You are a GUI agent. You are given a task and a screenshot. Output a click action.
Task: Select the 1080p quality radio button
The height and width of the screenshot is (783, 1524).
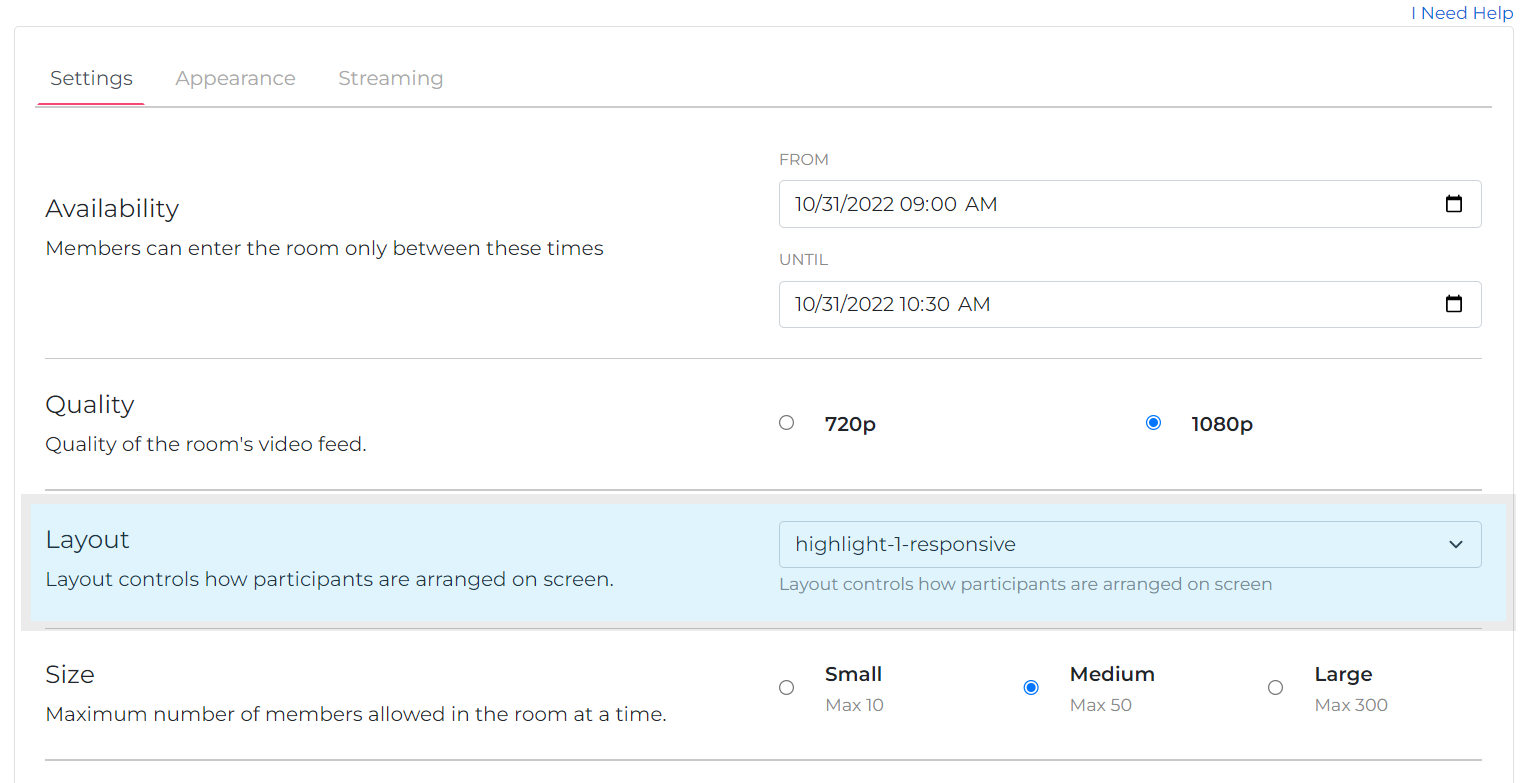pos(1153,423)
